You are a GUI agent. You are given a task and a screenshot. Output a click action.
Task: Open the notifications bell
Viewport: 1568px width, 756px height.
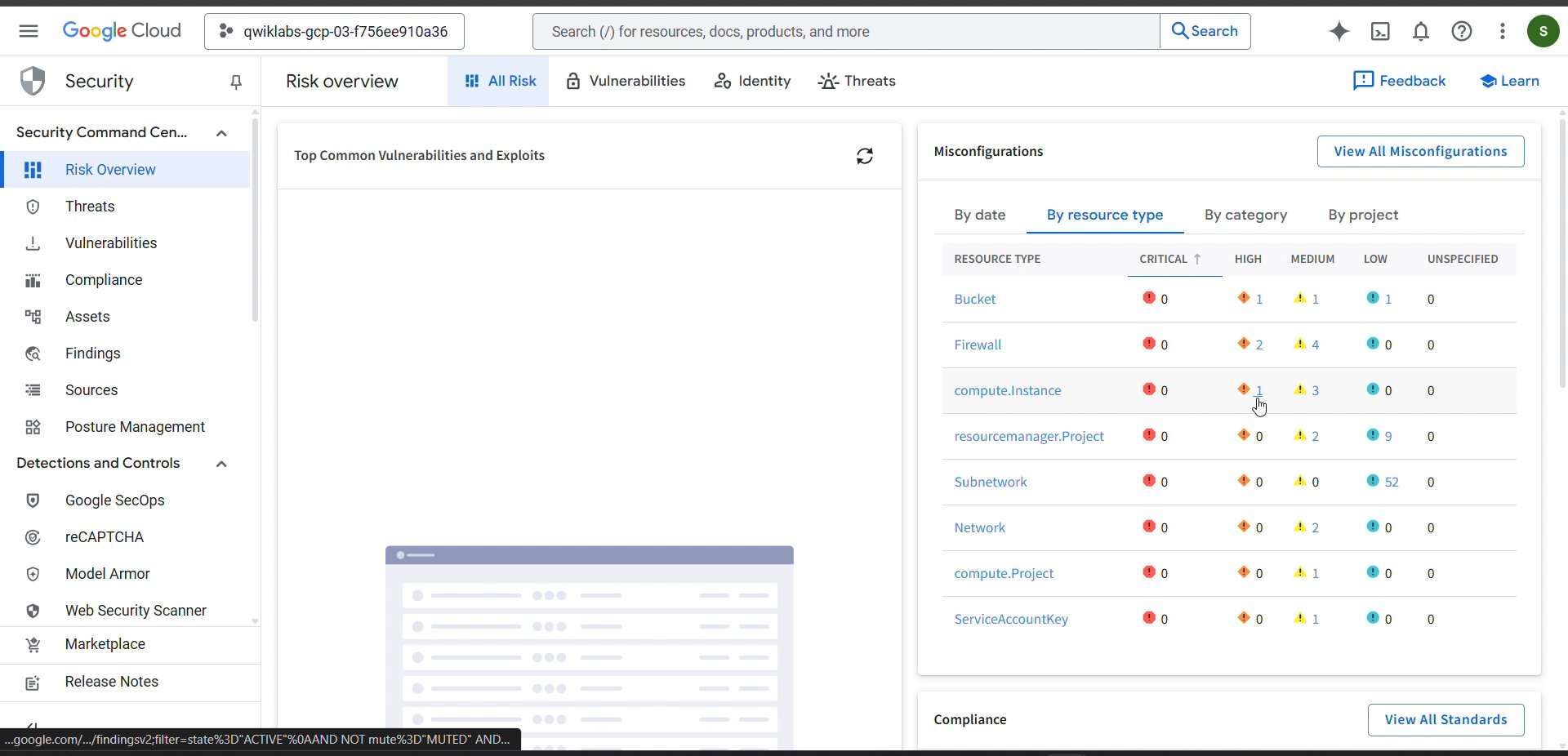(1421, 31)
